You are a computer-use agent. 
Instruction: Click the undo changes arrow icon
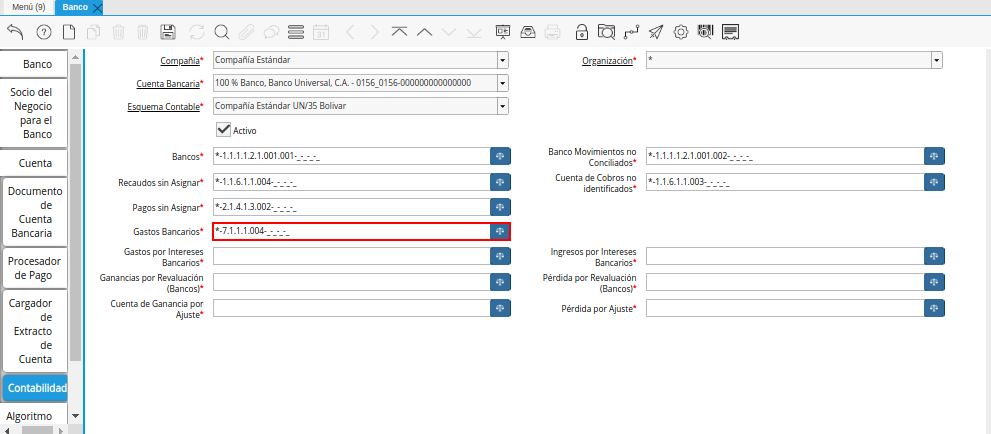tap(15, 32)
